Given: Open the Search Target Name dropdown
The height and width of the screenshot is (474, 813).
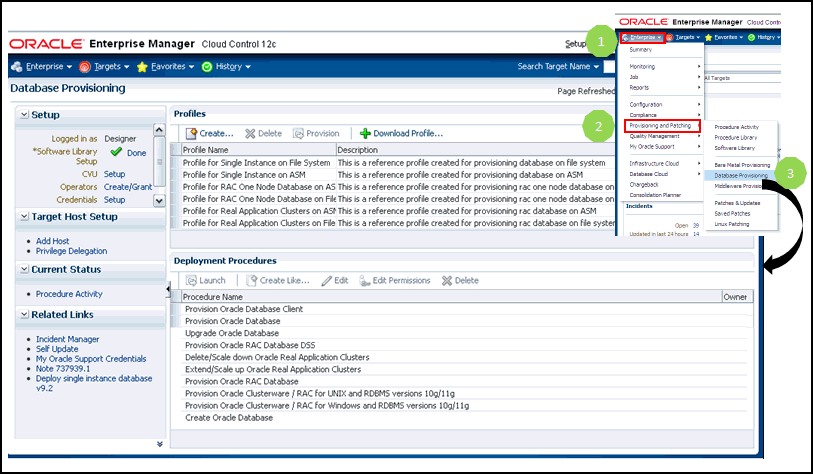Looking at the screenshot, I should click(596, 67).
